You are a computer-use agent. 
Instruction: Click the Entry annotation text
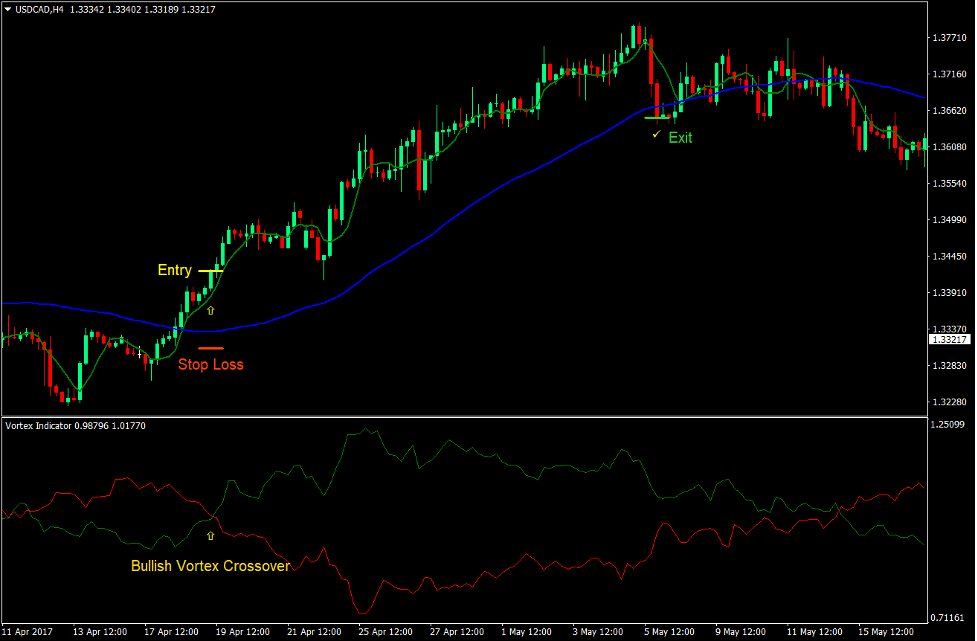174,270
